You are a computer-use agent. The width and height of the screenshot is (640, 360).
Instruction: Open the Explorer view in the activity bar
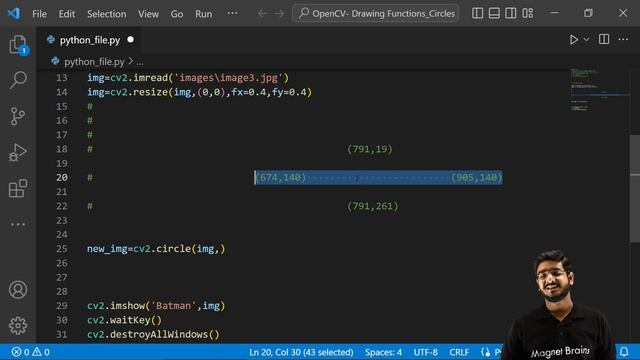[x=18, y=44]
